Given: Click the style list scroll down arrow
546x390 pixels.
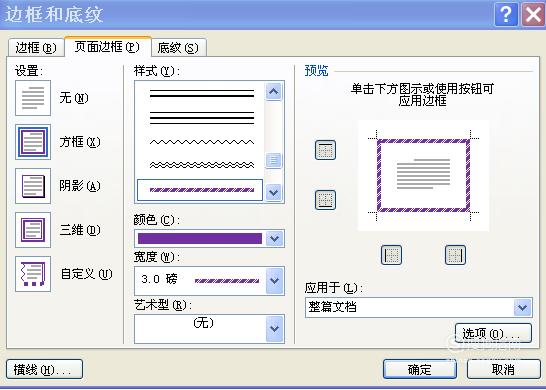Looking at the screenshot, I should 273,192.
